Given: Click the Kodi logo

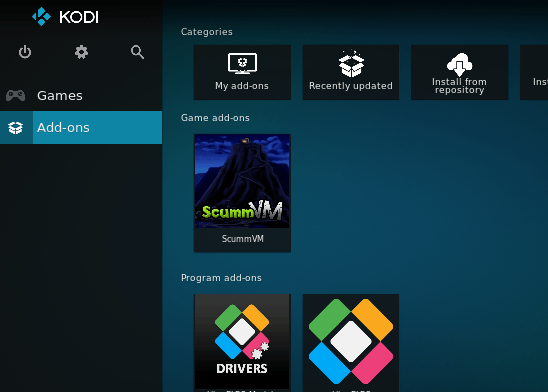Looking at the screenshot, I should tap(65, 16).
